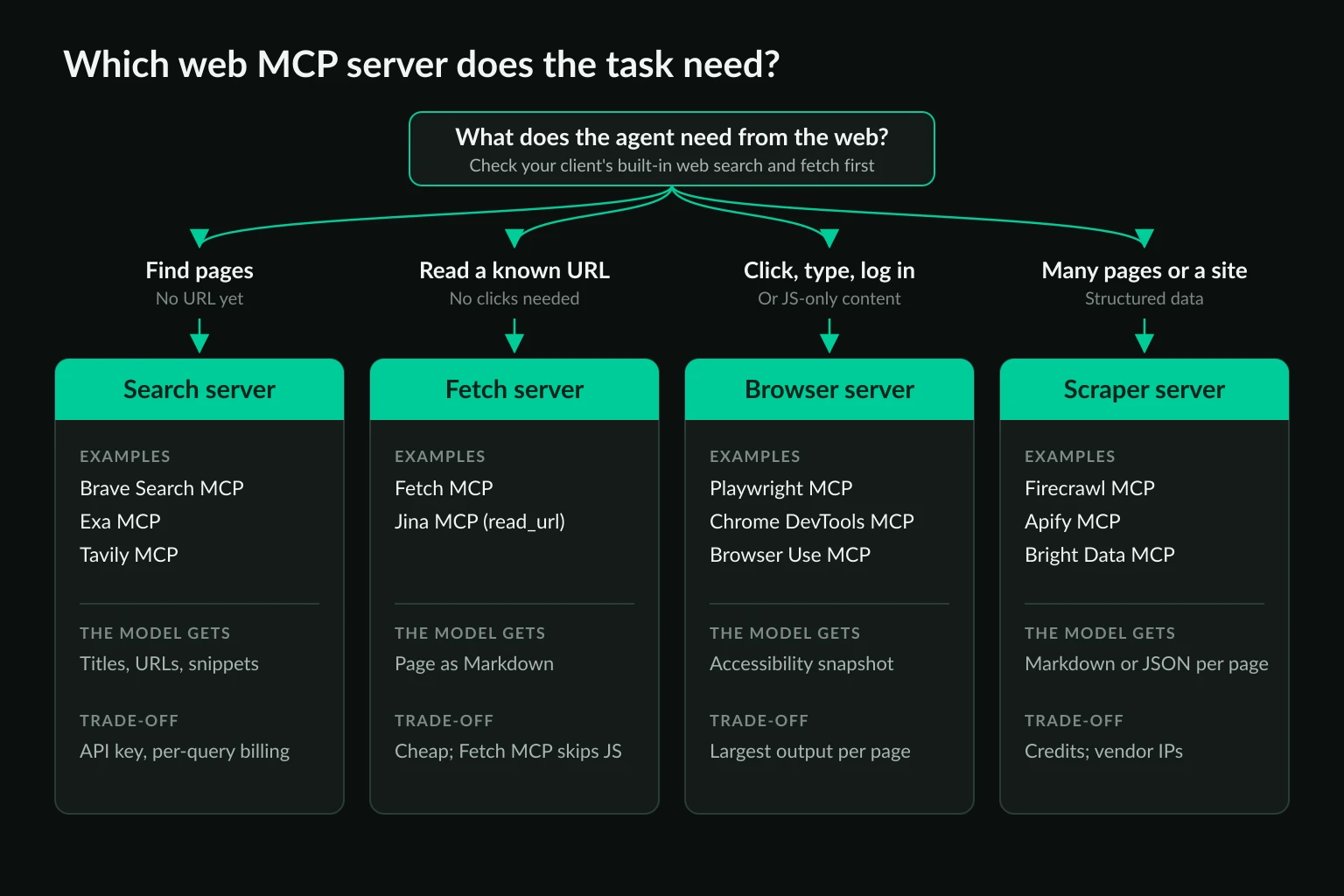Select the "Tavily MCP" example

(129, 555)
